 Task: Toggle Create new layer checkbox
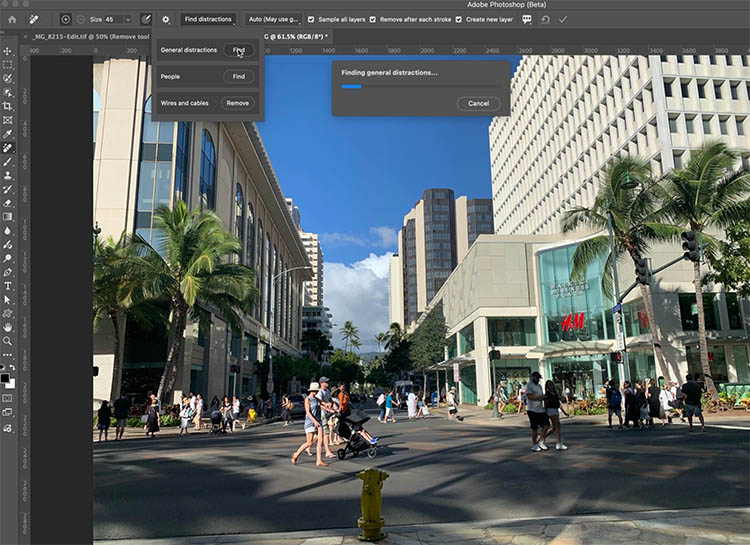(x=458, y=20)
